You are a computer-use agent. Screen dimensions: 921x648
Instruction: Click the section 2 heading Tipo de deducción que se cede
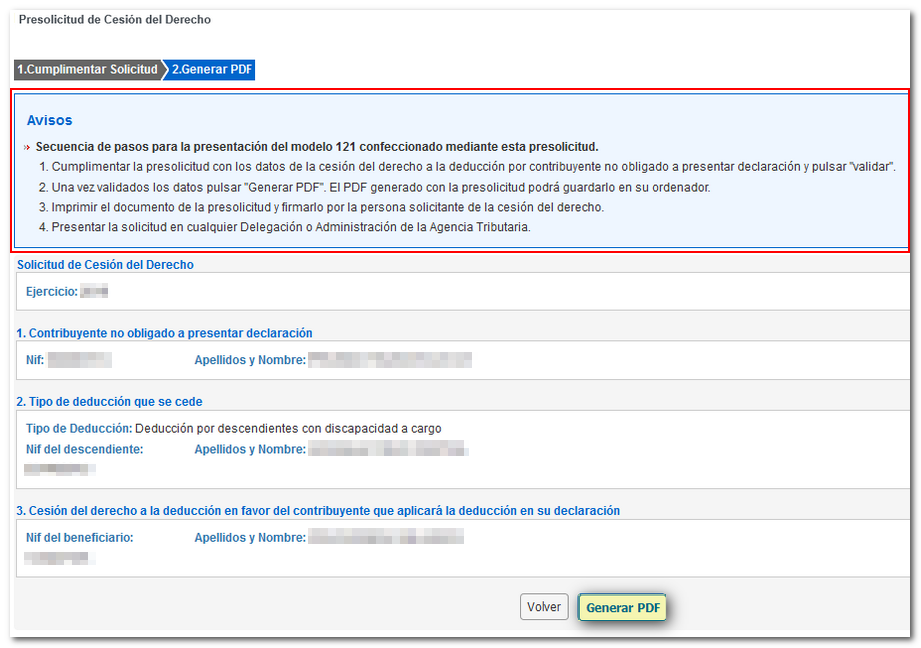coord(110,401)
